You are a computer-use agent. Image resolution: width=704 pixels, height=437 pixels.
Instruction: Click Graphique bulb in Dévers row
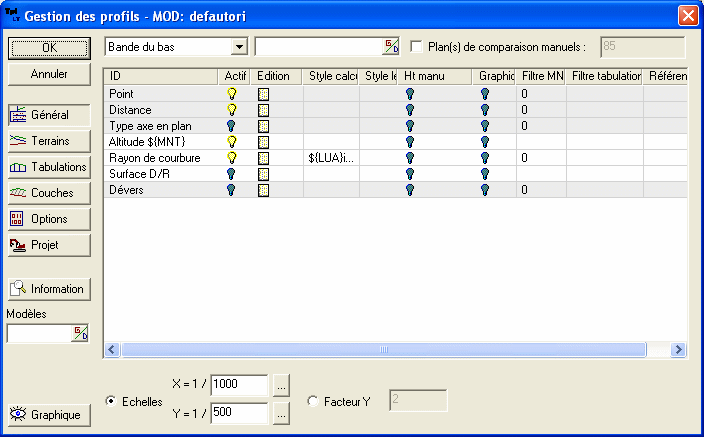(485, 190)
